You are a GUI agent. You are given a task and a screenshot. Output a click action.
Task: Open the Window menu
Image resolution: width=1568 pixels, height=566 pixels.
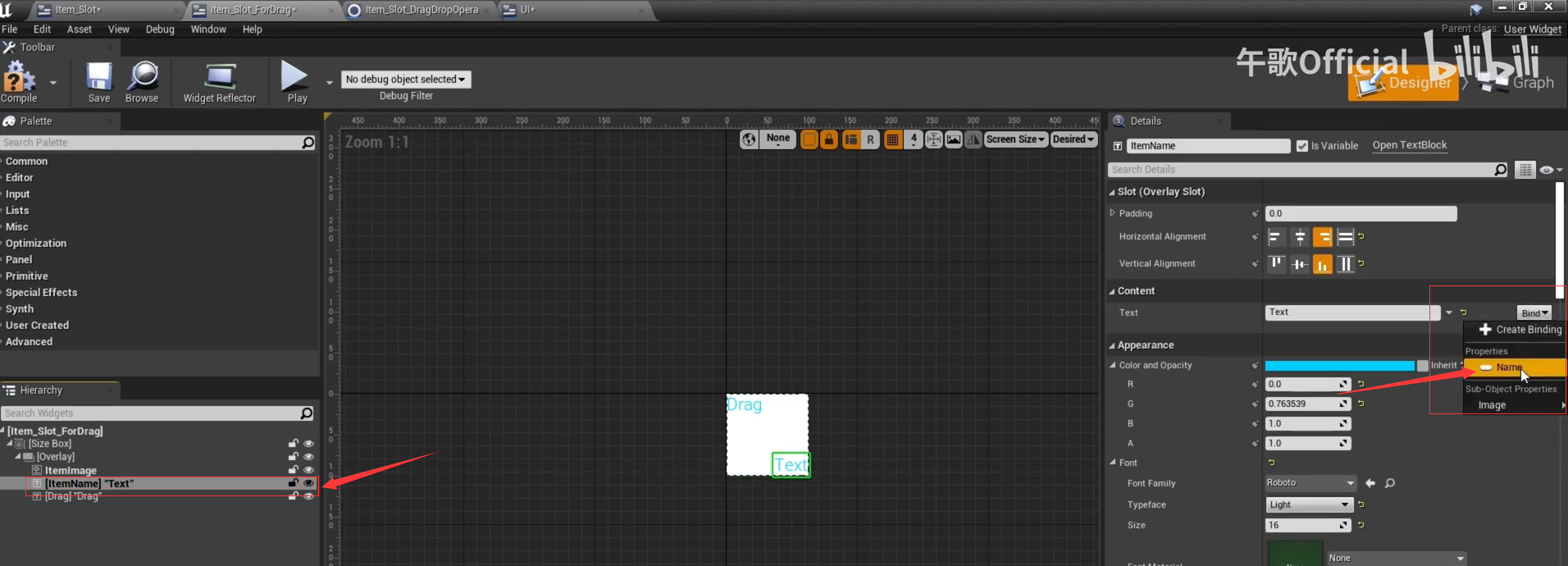click(x=208, y=29)
